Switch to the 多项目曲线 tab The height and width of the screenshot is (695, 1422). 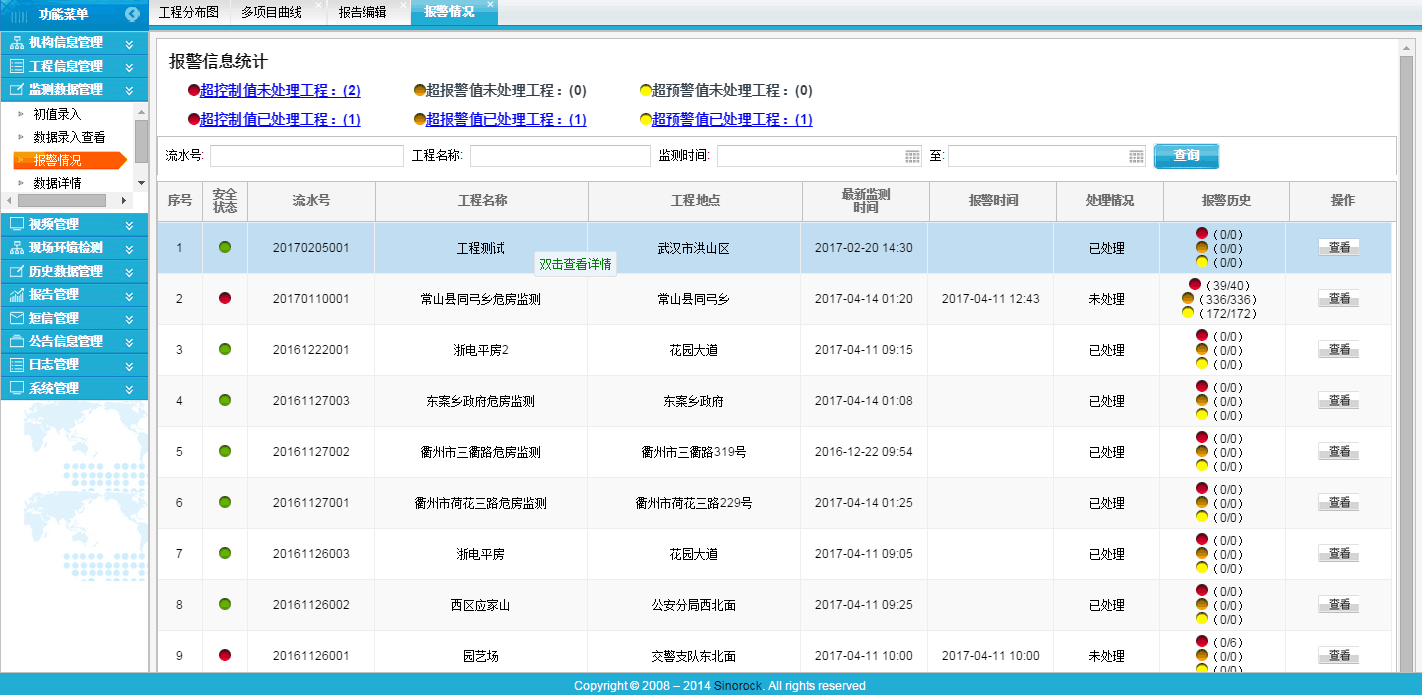pyautogui.click(x=271, y=12)
